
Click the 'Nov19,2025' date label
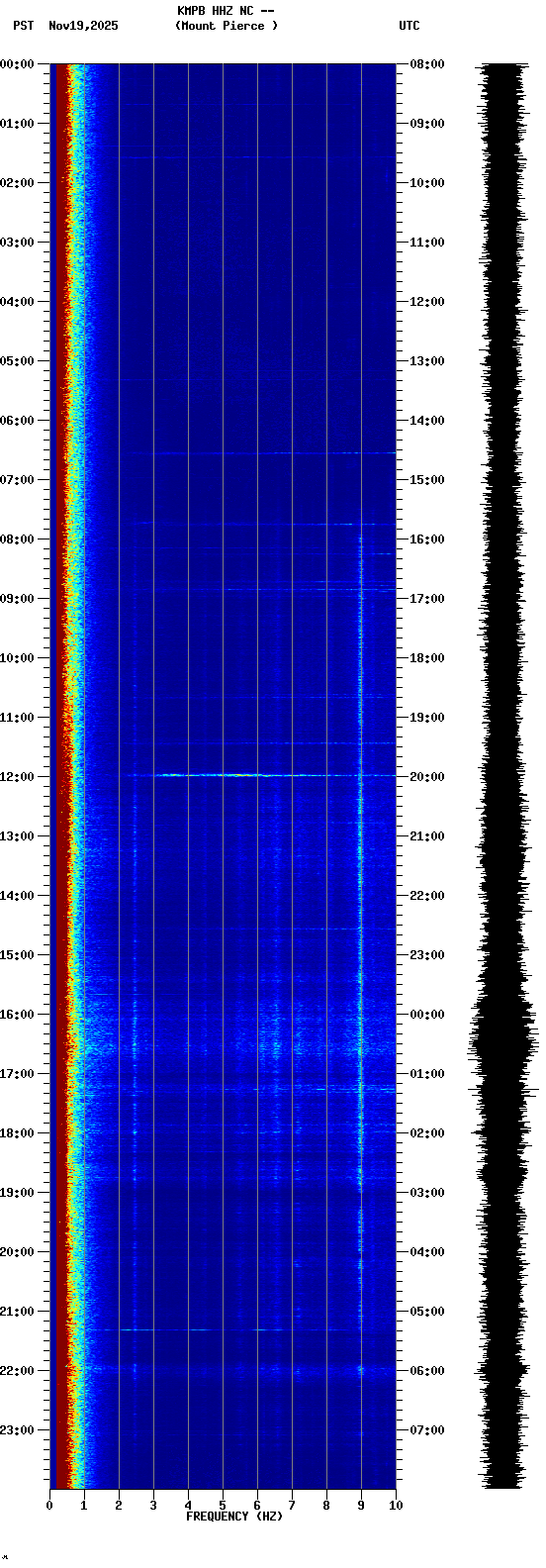[x=83, y=26]
